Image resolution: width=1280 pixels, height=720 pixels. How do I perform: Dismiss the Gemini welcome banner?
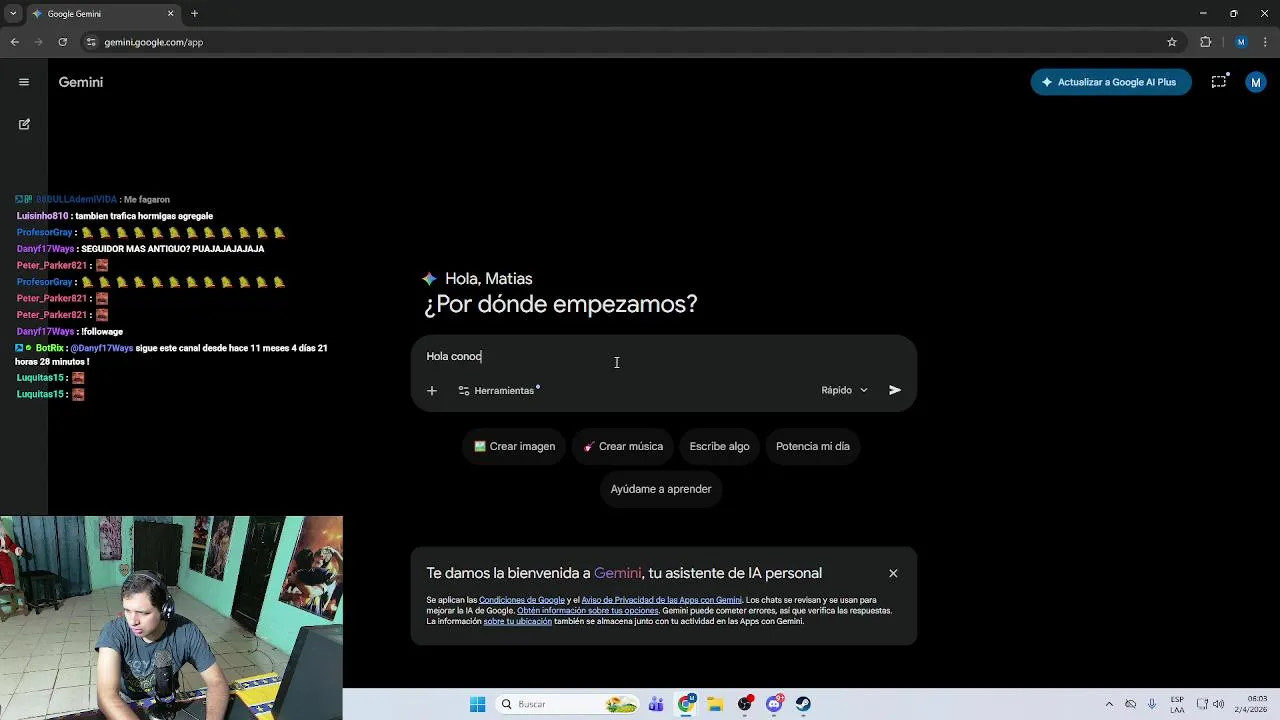[x=893, y=573]
